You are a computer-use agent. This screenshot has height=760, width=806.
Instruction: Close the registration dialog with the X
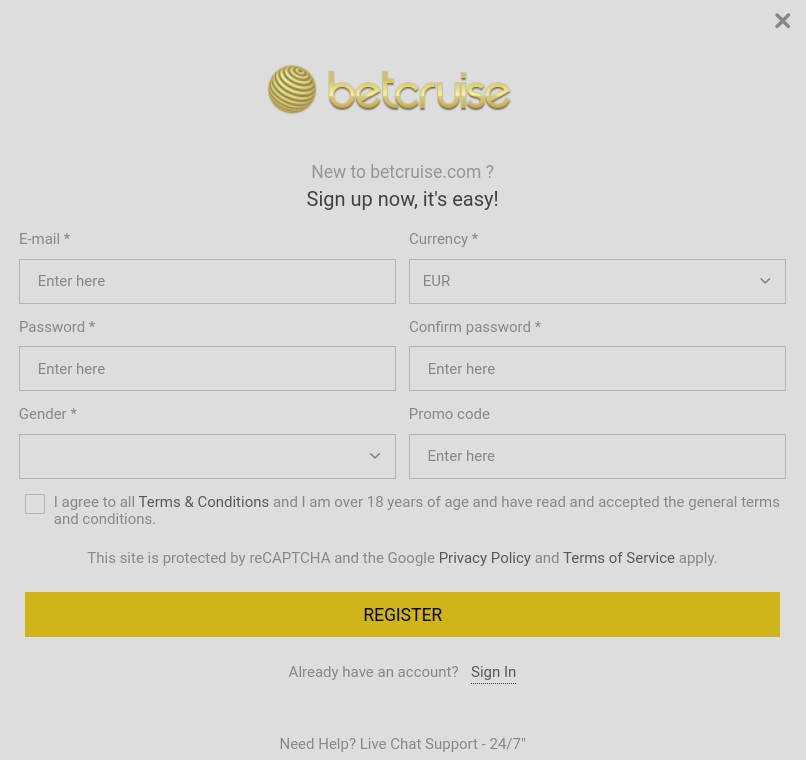(782, 21)
